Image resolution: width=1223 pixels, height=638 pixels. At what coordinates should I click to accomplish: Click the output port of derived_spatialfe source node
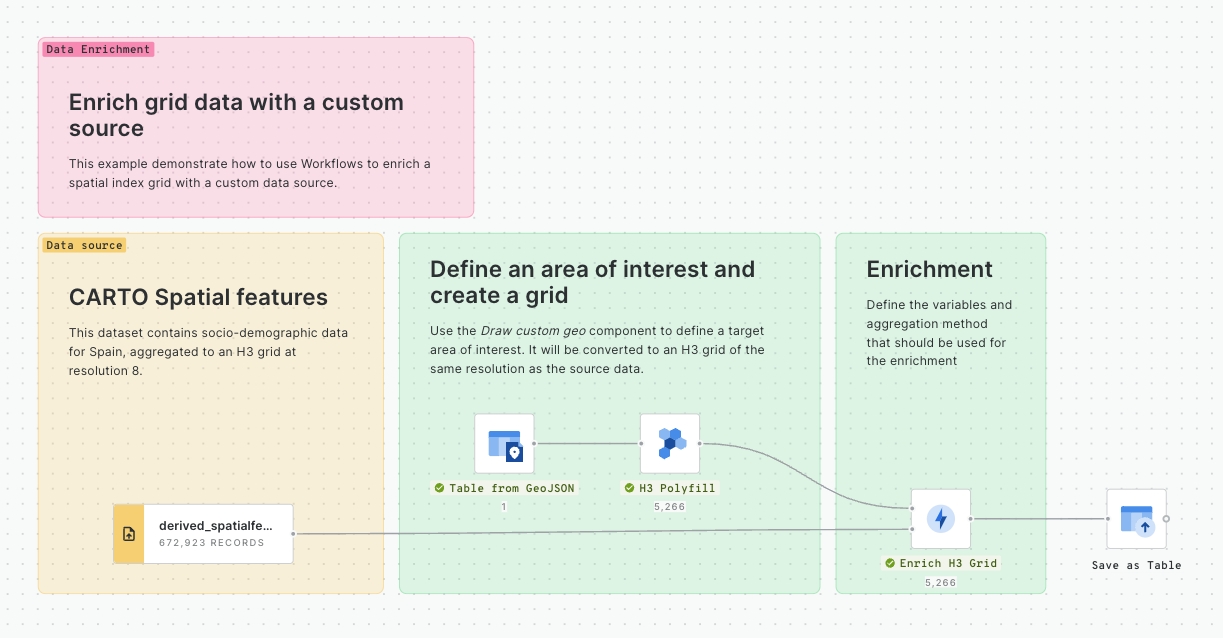[293, 534]
